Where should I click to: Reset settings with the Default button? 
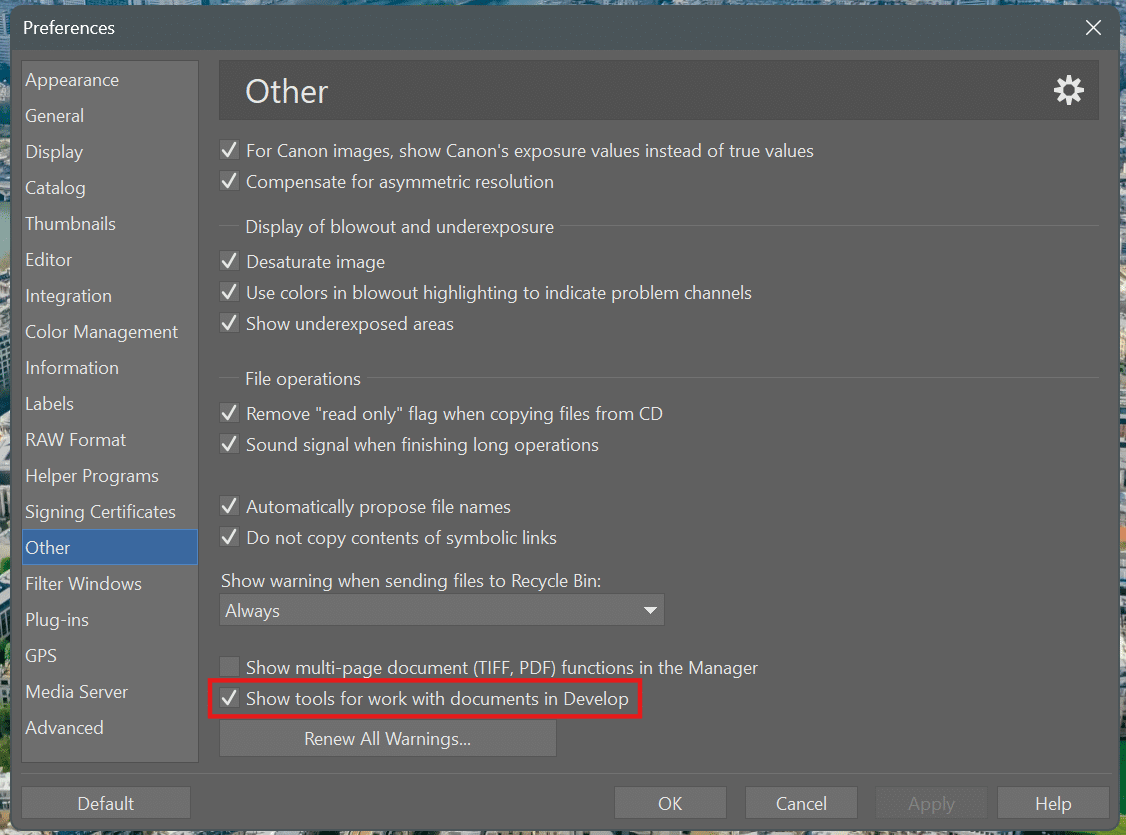coord(106,804)
